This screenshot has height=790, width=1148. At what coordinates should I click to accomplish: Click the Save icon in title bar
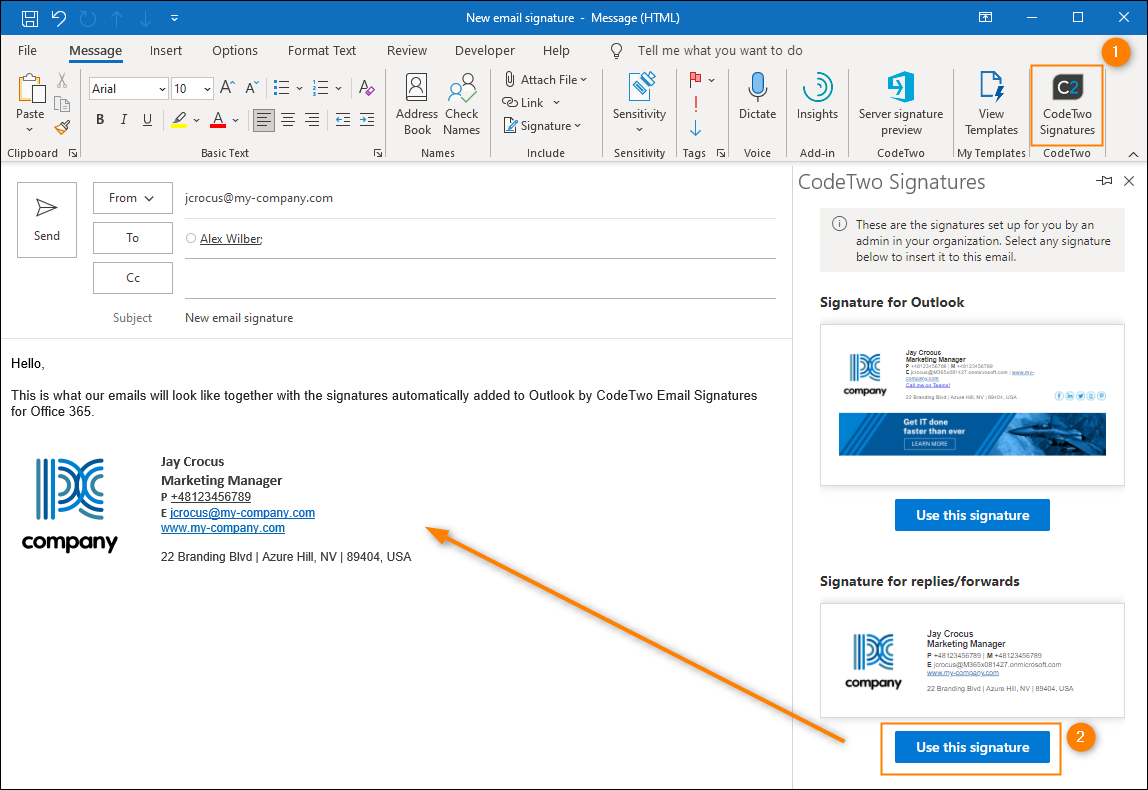[x=30, y=18]
